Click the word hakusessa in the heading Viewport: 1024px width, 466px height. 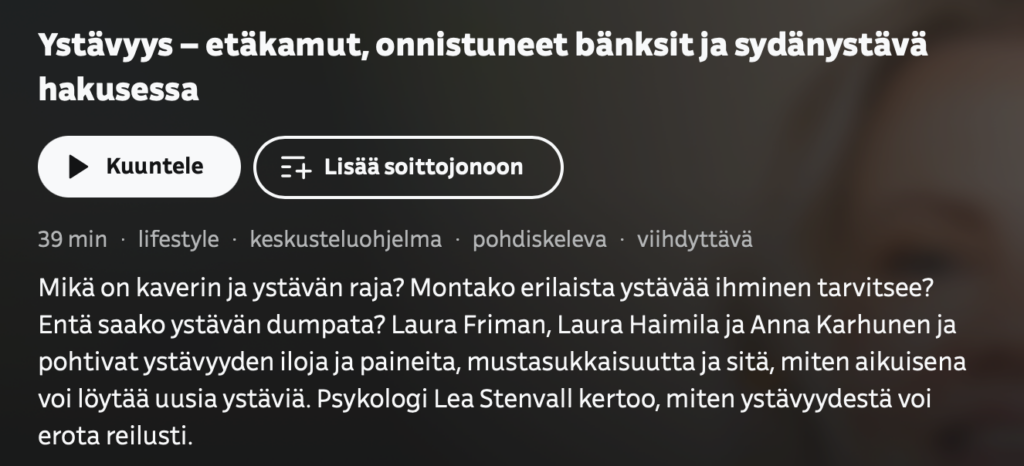[120, 89]
